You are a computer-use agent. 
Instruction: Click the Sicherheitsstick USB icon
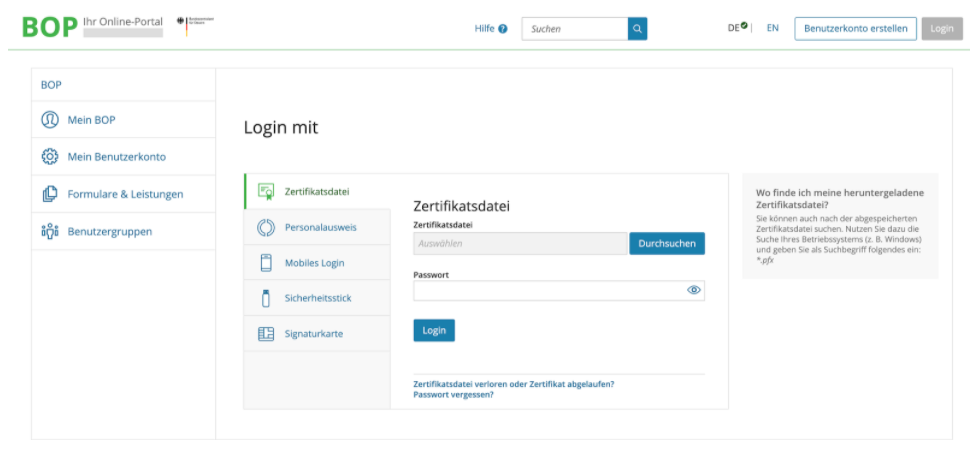click(266, 298)
